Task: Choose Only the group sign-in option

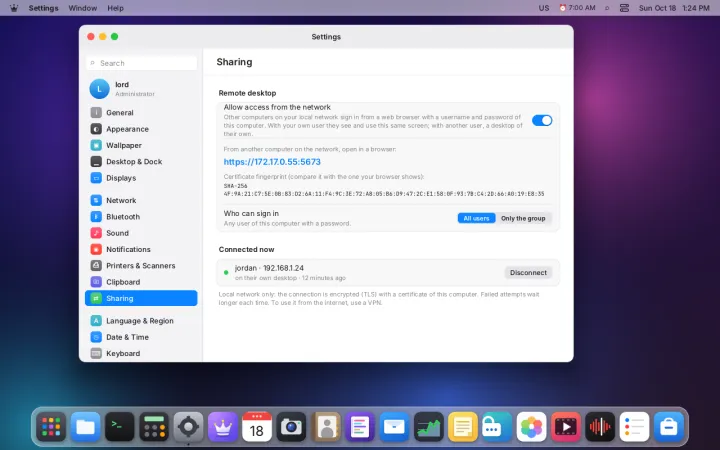Action: point(523,219)
